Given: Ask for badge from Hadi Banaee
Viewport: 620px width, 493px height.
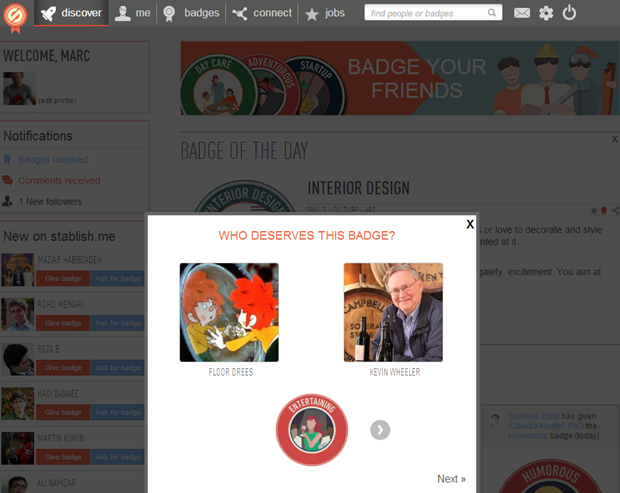Looking at the screenshot, I should [x=118, y=412].
